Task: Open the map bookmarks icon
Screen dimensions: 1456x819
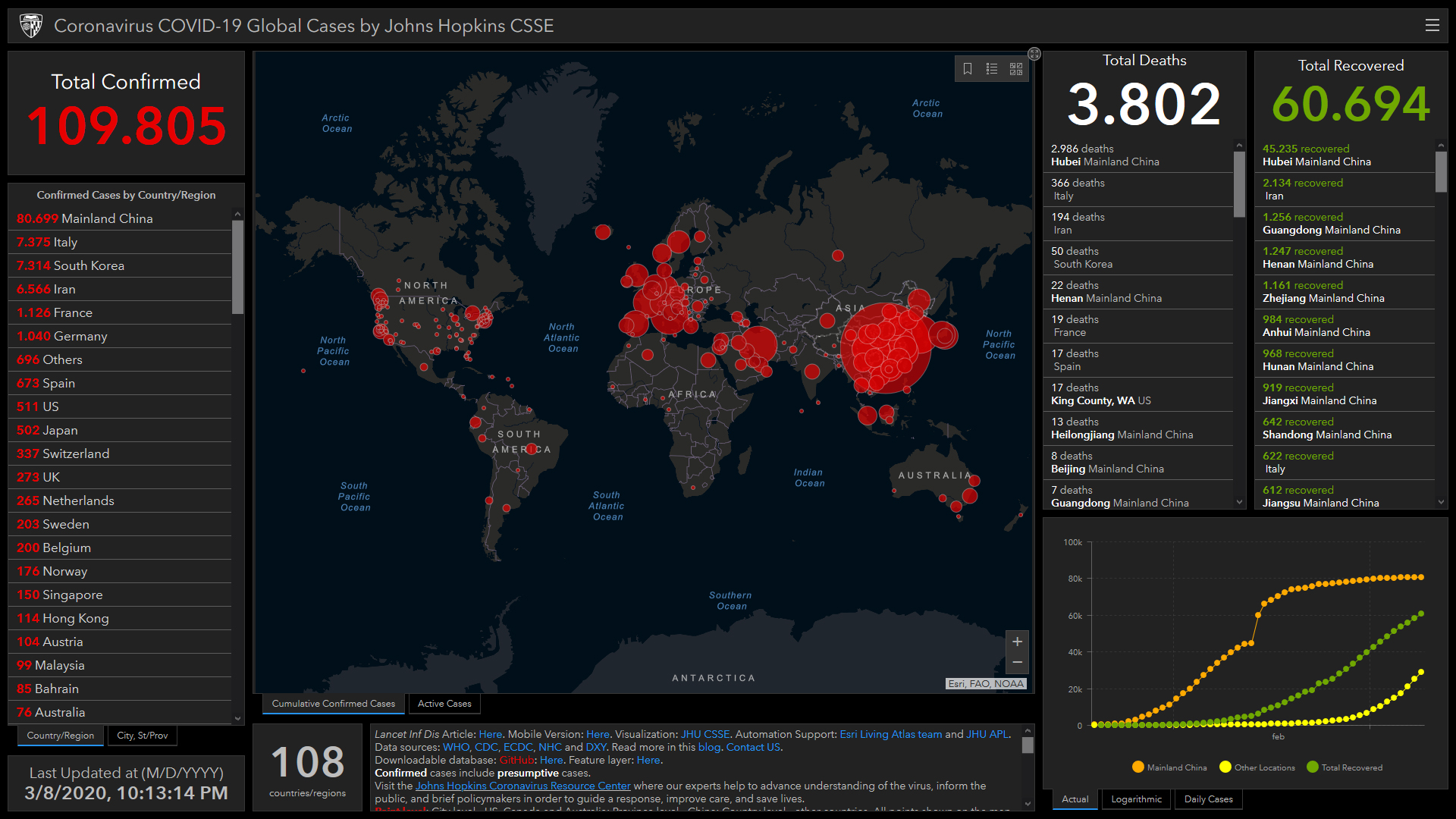Action: [x=968, y=69]
